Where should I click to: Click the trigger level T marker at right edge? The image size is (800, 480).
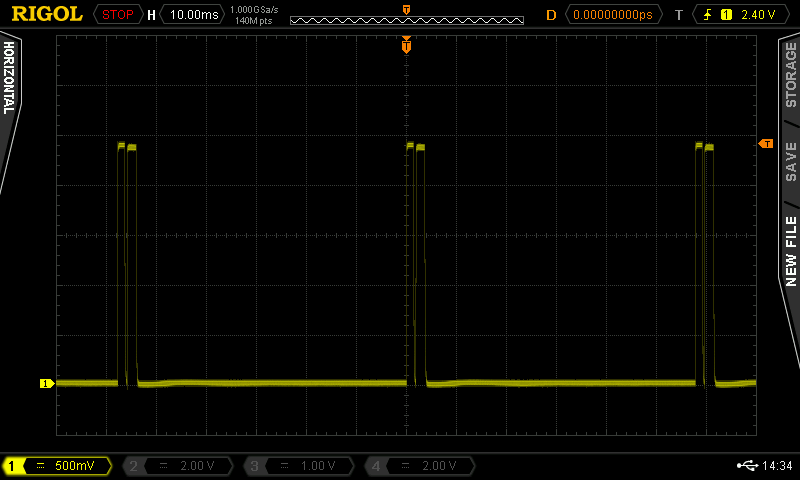(x=766, y=144)
